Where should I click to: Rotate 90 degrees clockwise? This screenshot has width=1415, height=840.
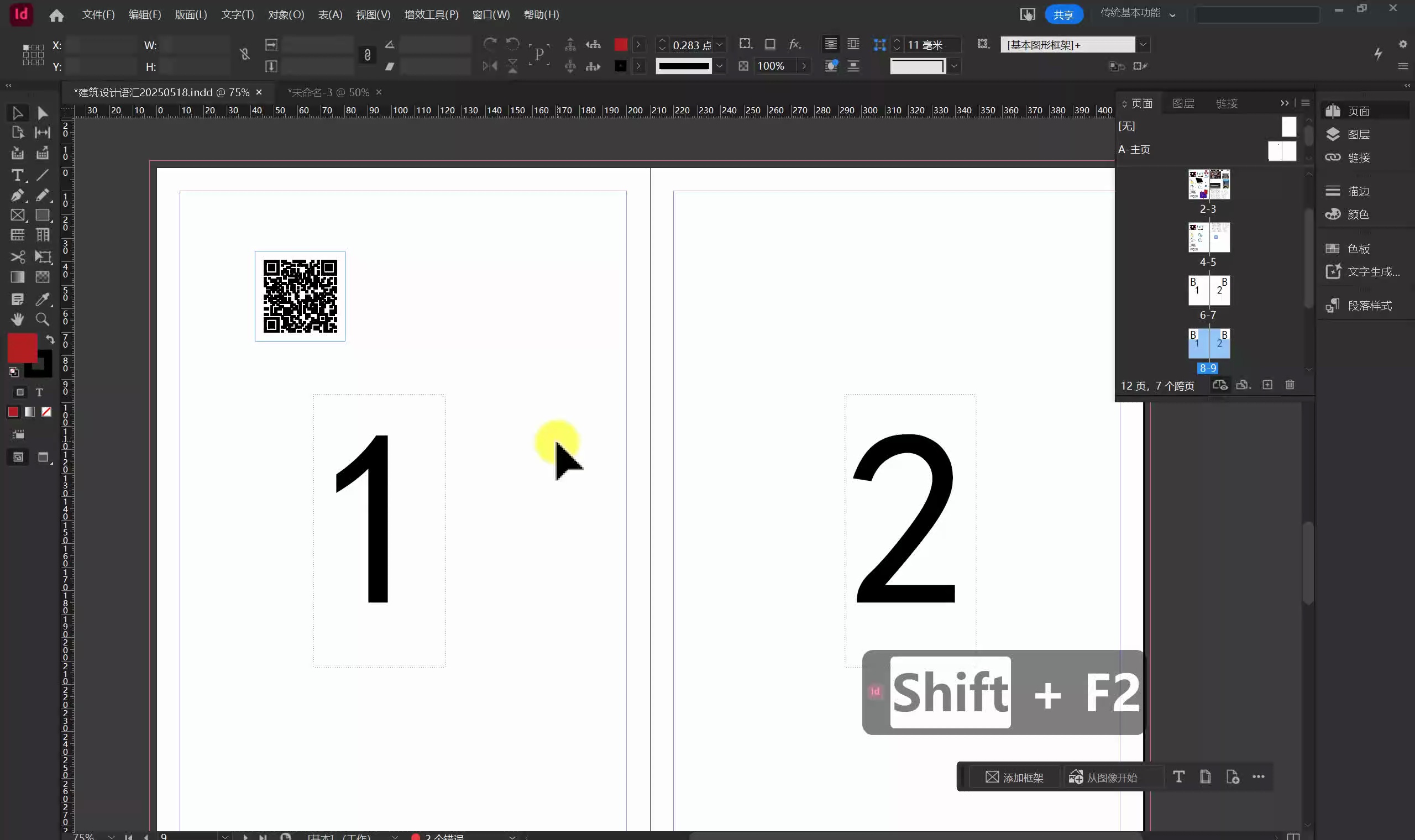point(490,44)
